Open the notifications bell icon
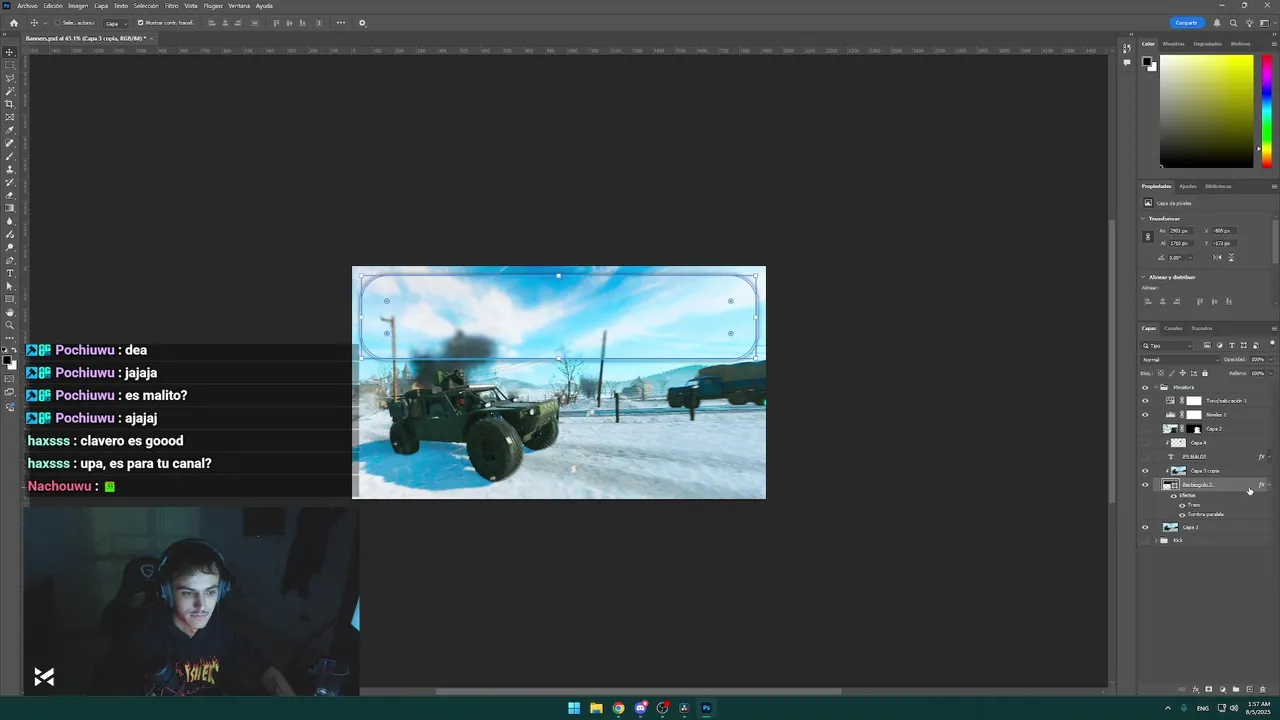Image resolution: width=1280 pixels, height=720 pixels. pyautogui.click(x=1217, y=23)
